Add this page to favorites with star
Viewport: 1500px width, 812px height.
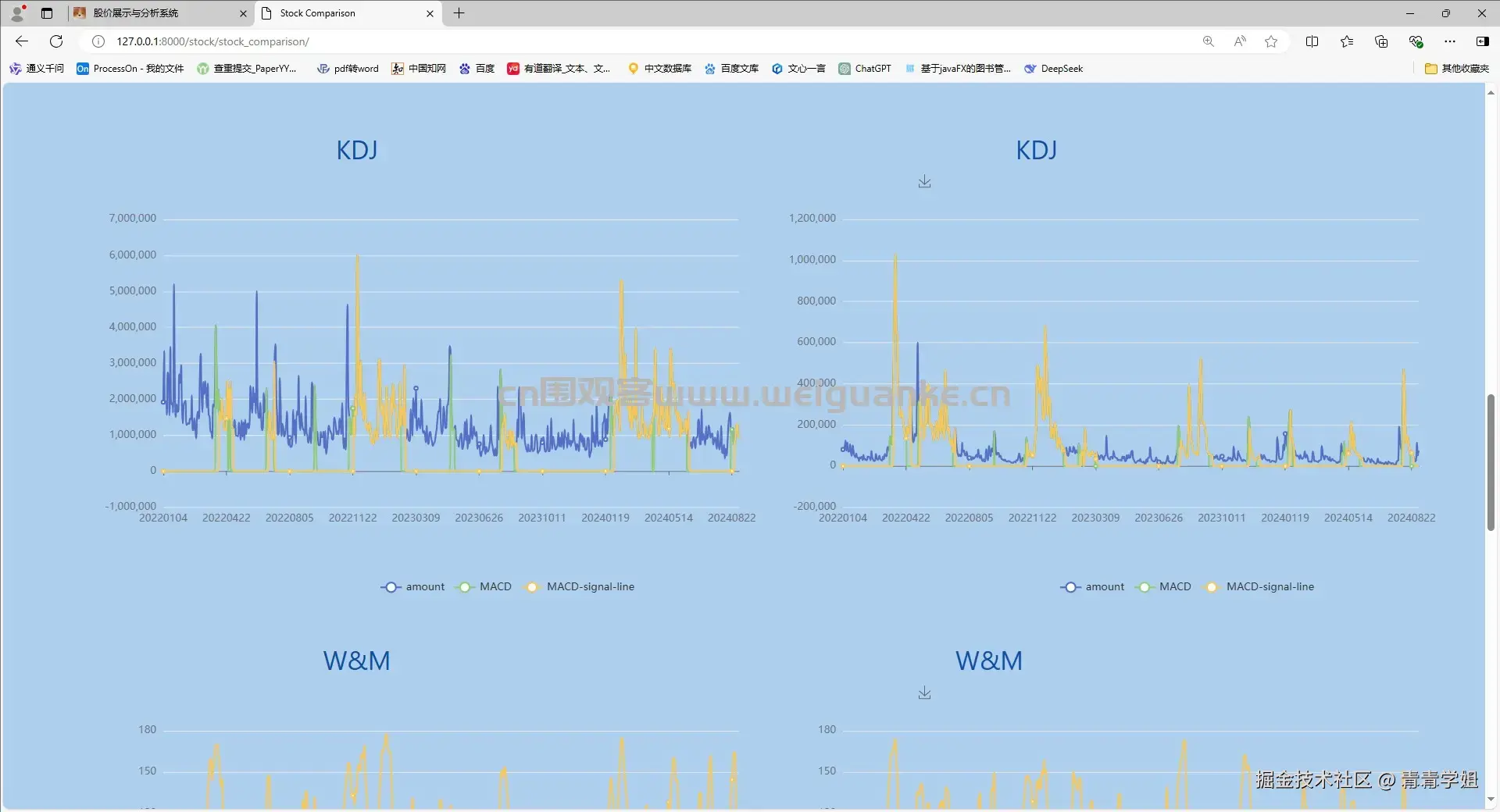[1271, 41]
